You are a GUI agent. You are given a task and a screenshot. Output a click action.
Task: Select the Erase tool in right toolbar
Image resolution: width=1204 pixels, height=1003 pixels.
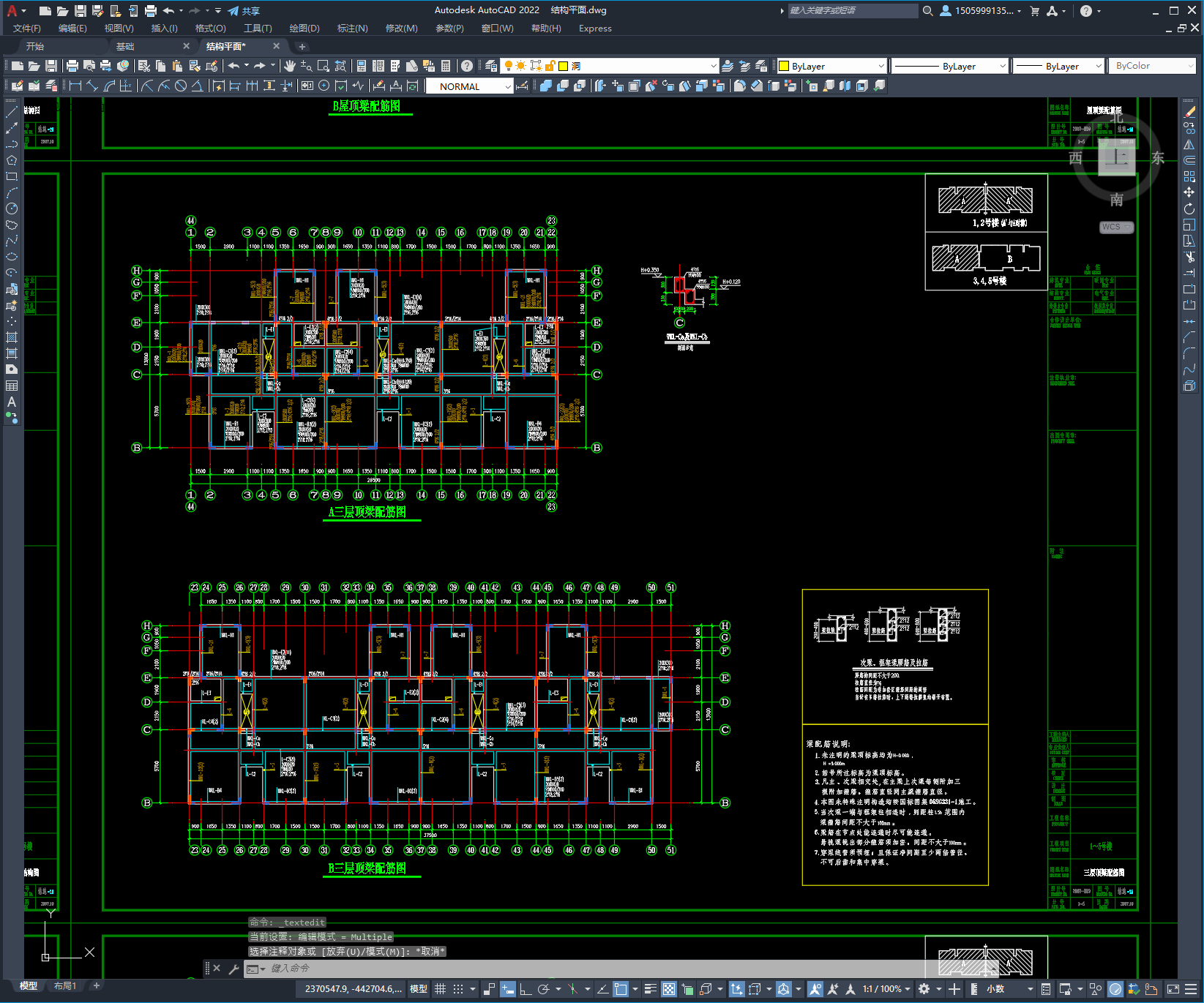(1189, 112)
